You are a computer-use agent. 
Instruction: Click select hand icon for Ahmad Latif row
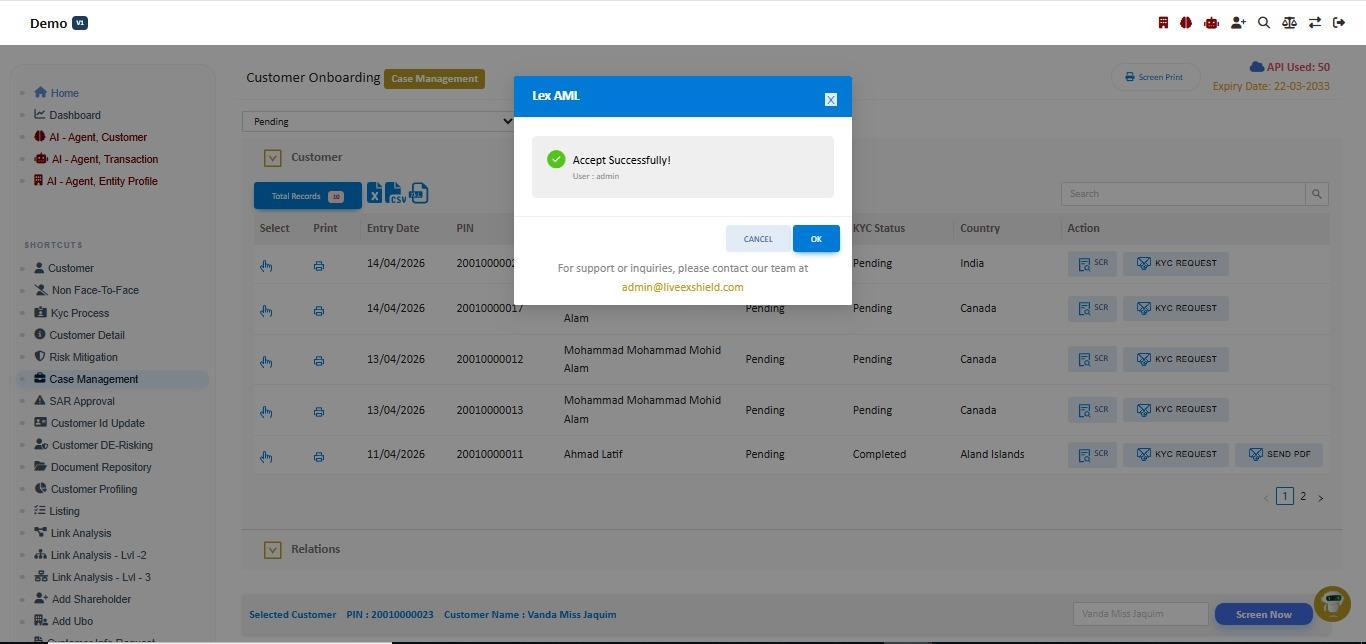point(266,456)
